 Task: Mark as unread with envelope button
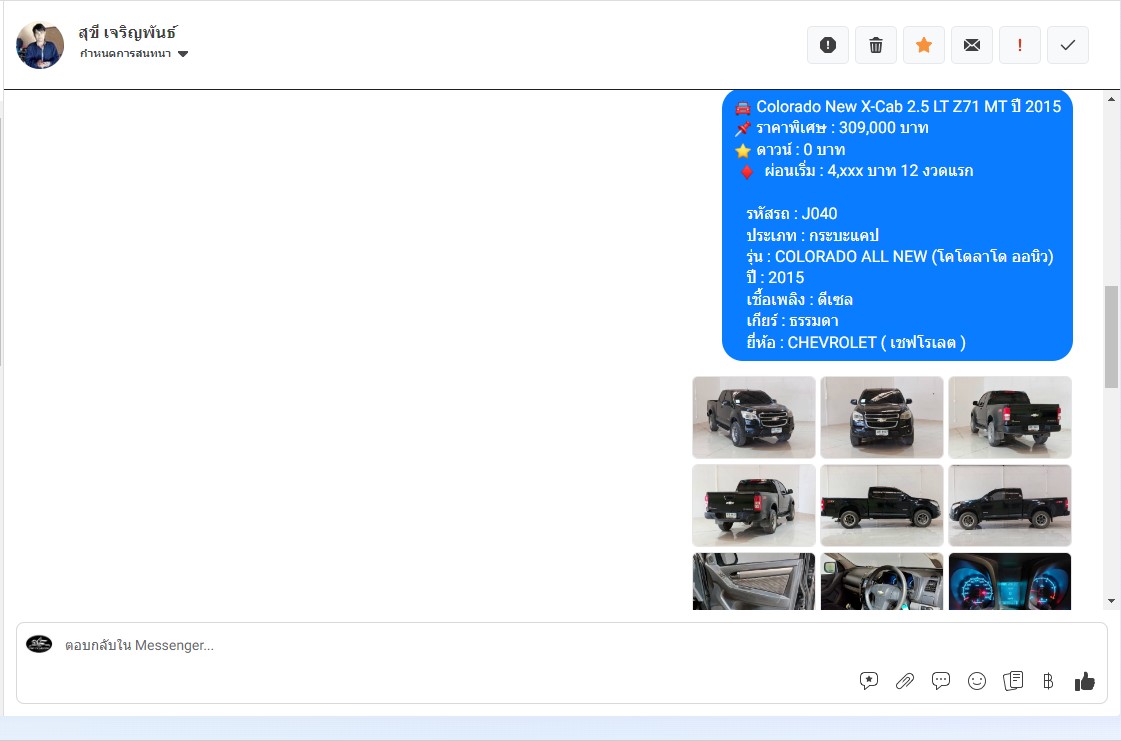coord(972,45)
